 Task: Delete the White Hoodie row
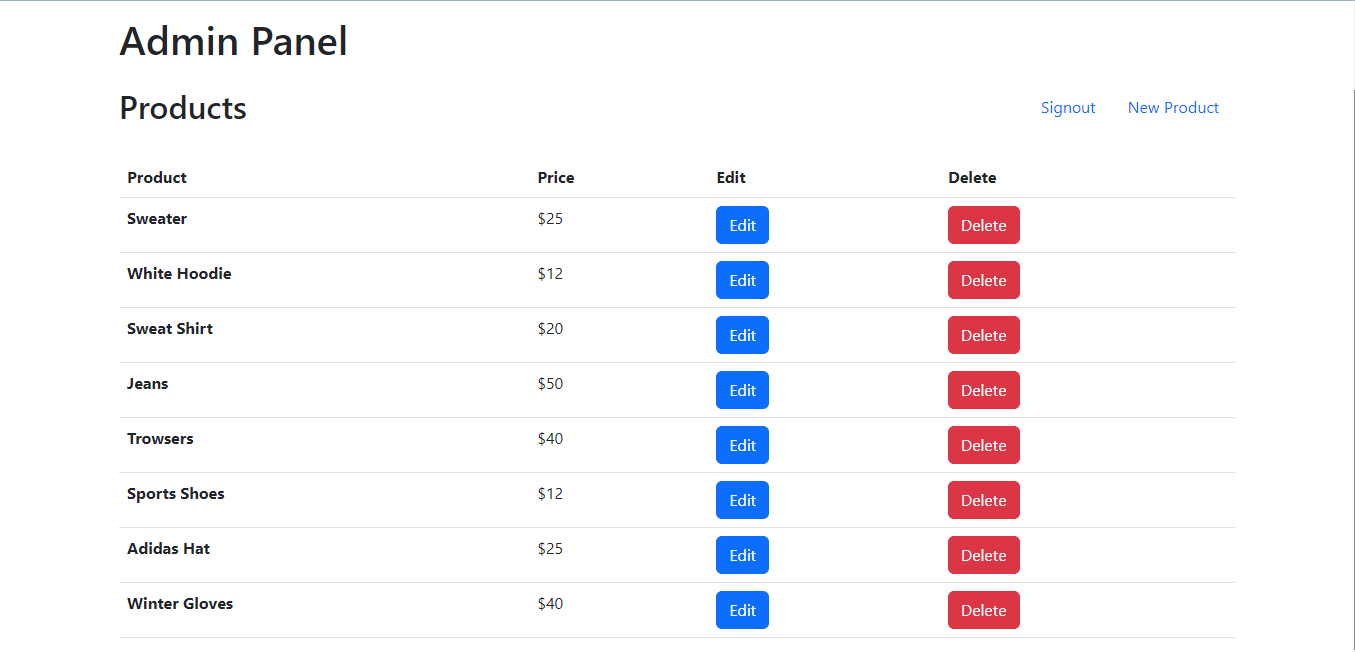983,280
